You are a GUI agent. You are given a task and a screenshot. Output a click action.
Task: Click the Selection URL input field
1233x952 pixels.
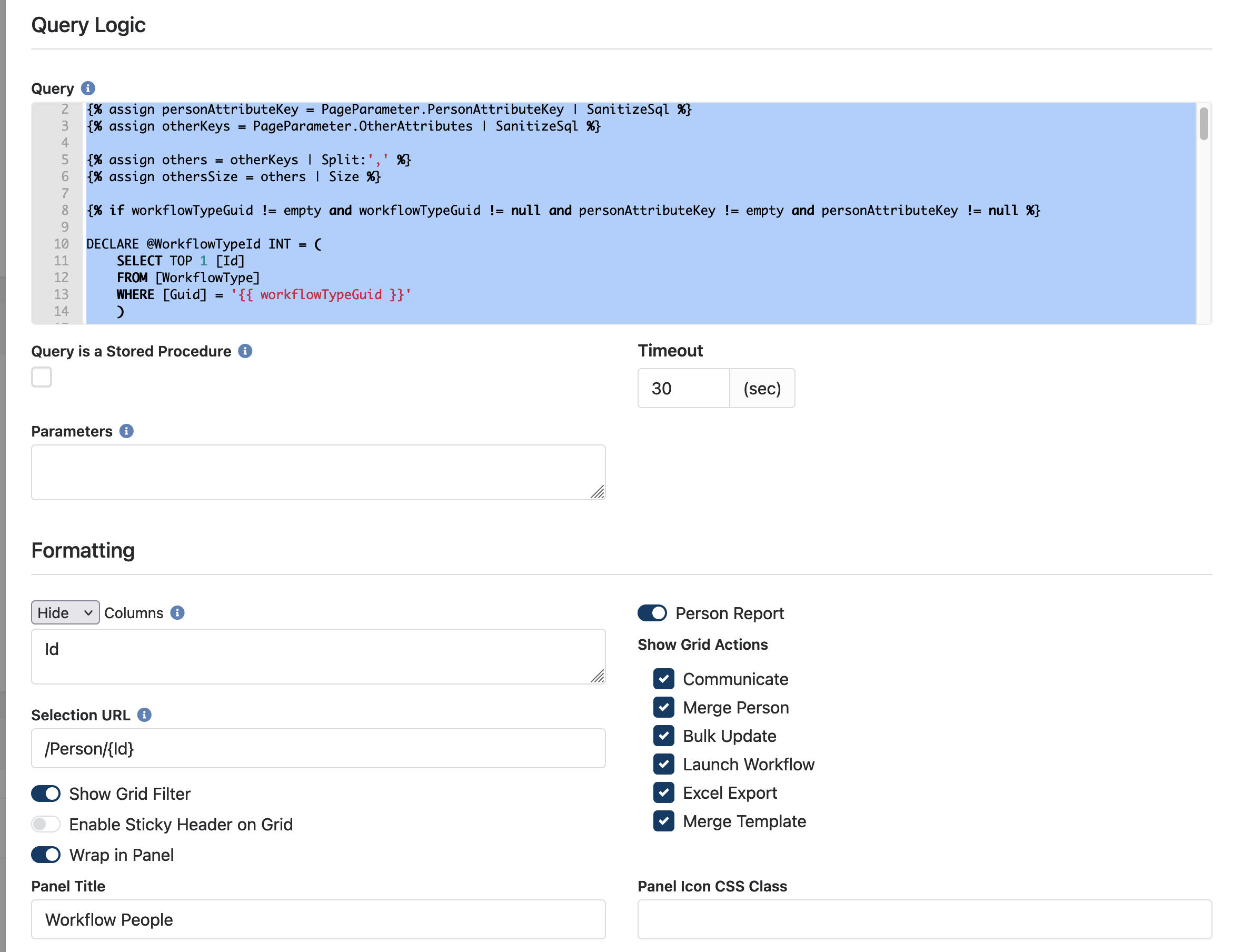(x=319, y=748)
